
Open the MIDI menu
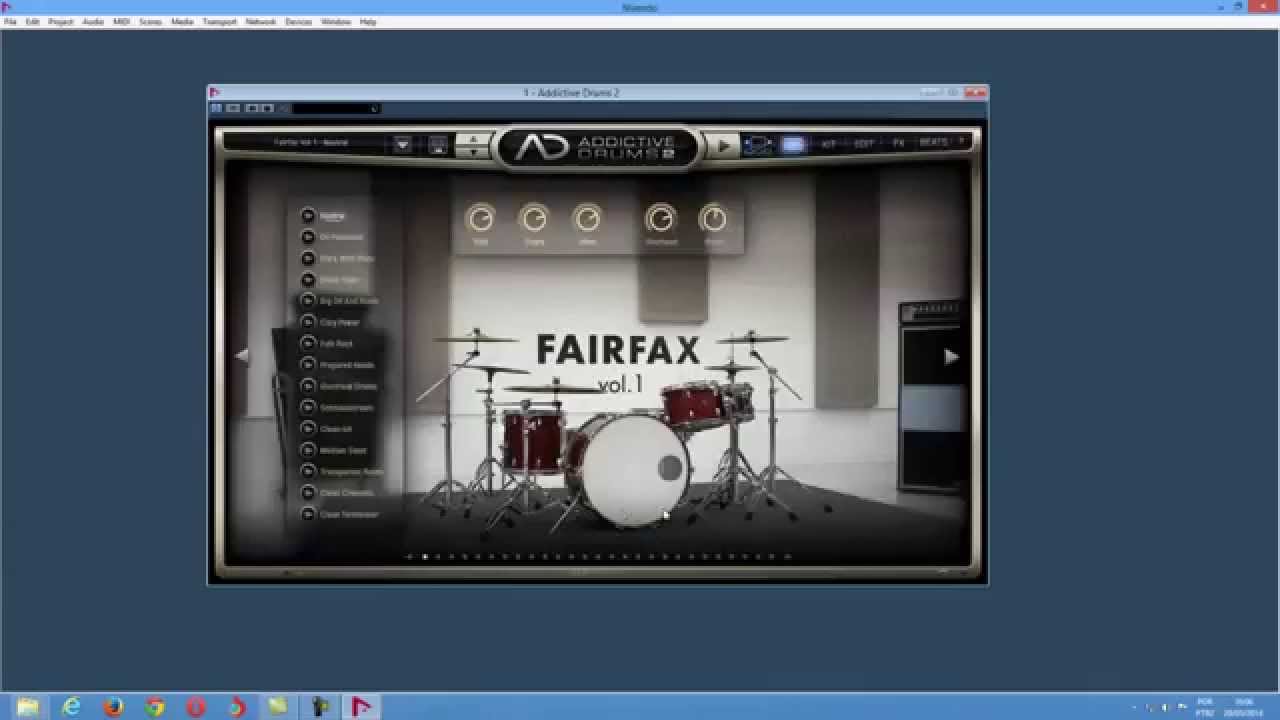coord(121,21)
